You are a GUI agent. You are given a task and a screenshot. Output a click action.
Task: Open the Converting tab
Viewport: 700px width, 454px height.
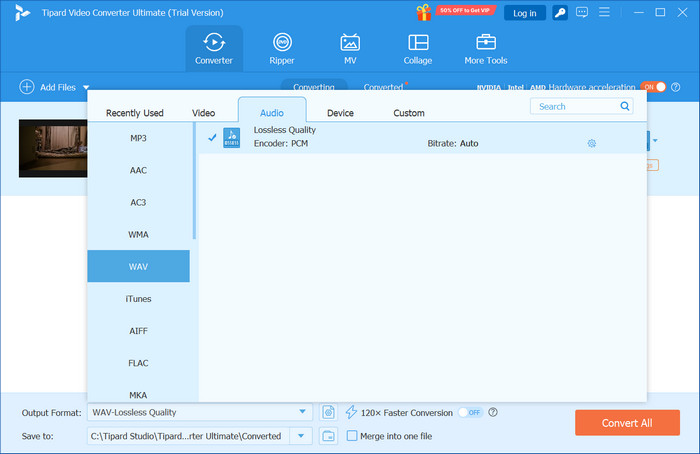[x=313, y=85]
